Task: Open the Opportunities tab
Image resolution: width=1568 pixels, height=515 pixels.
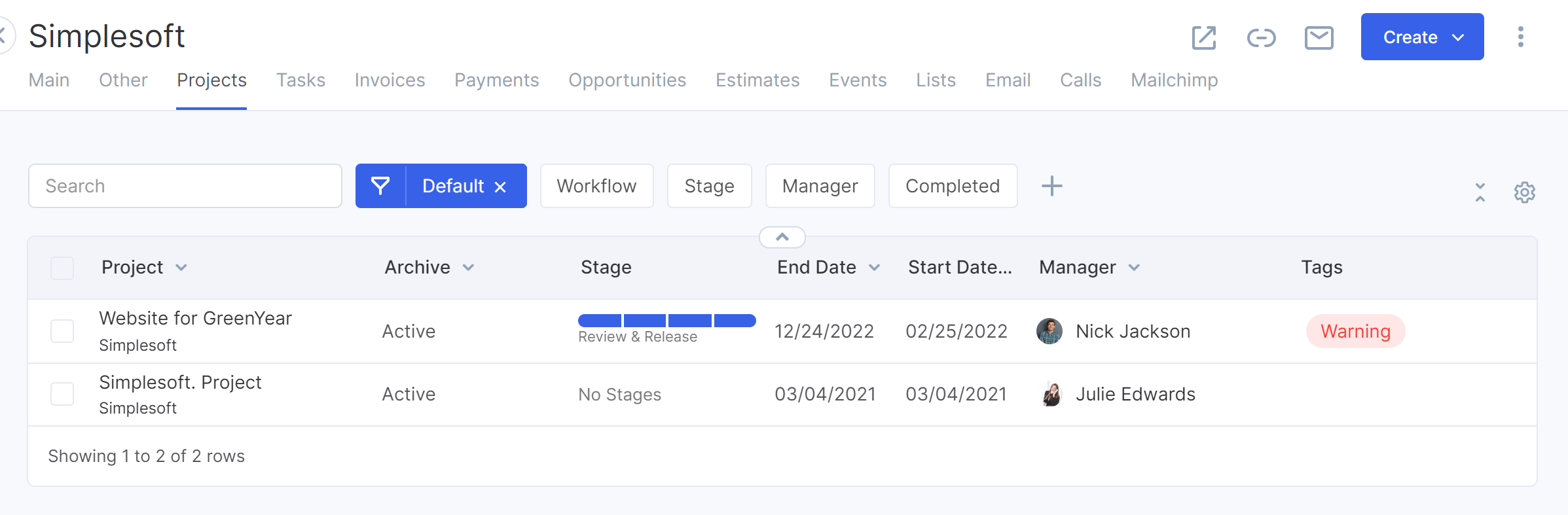Action: pyautogui.click(x=627, y=80)
